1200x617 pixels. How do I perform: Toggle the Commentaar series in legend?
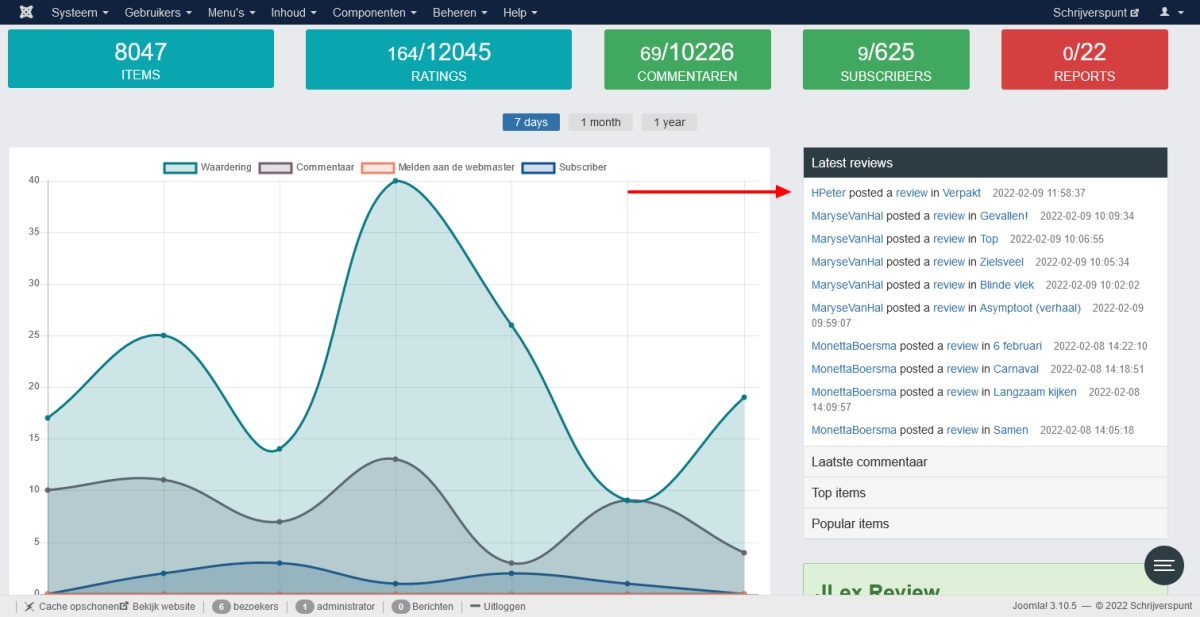click(275, 167)
